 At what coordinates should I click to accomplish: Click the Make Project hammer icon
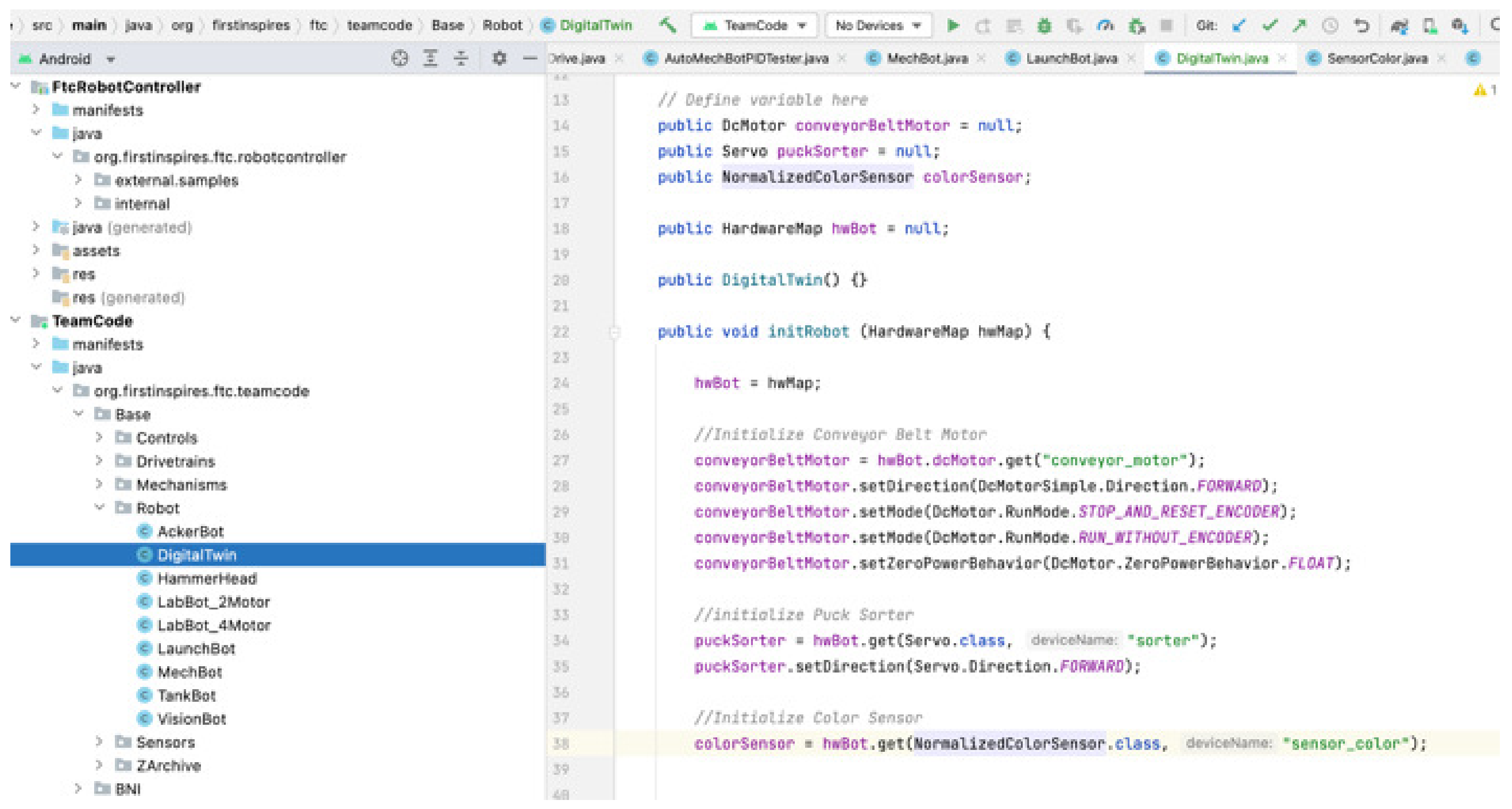point(667,25)
